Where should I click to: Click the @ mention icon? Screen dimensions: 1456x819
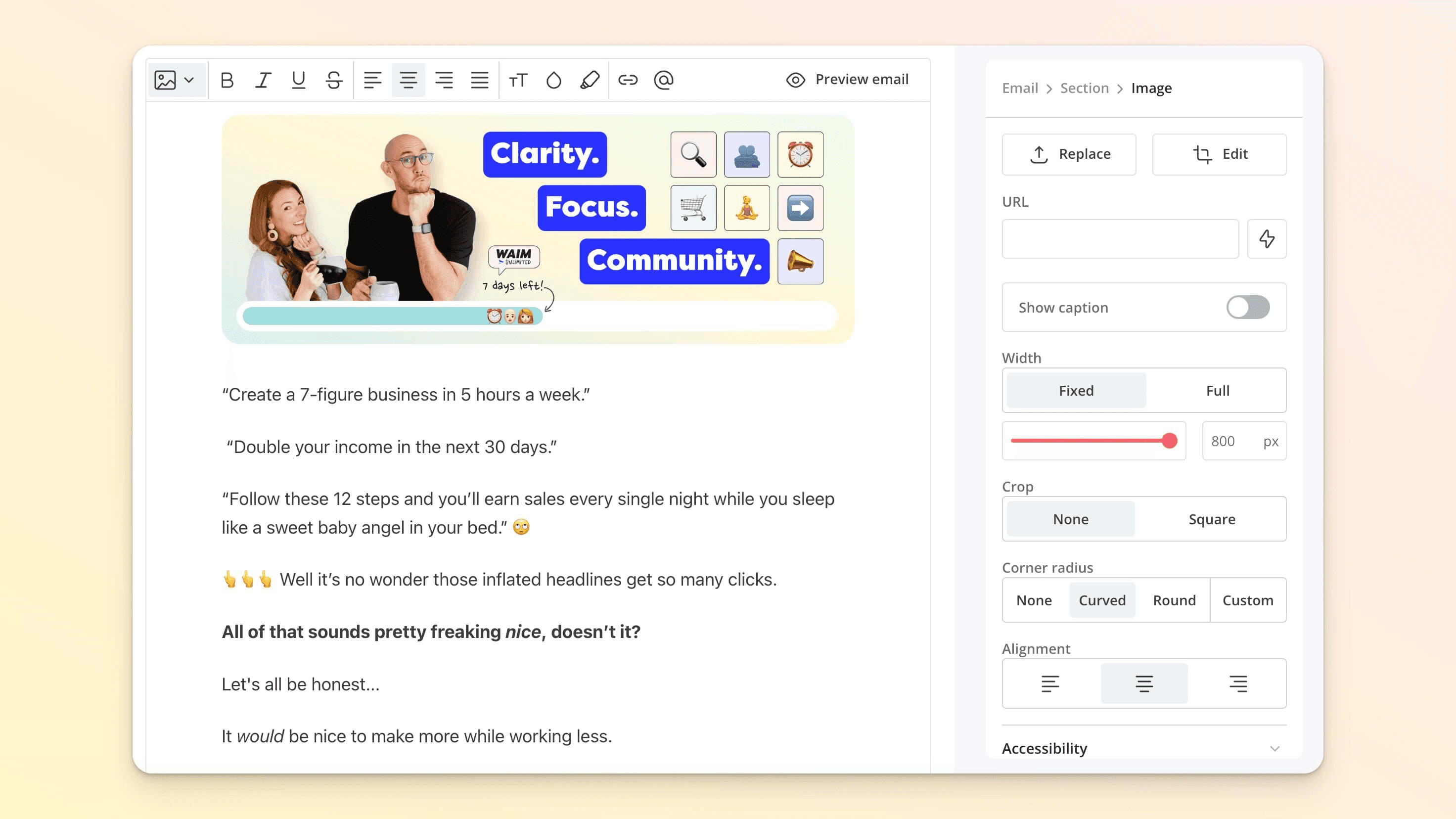tap(664, 80)
